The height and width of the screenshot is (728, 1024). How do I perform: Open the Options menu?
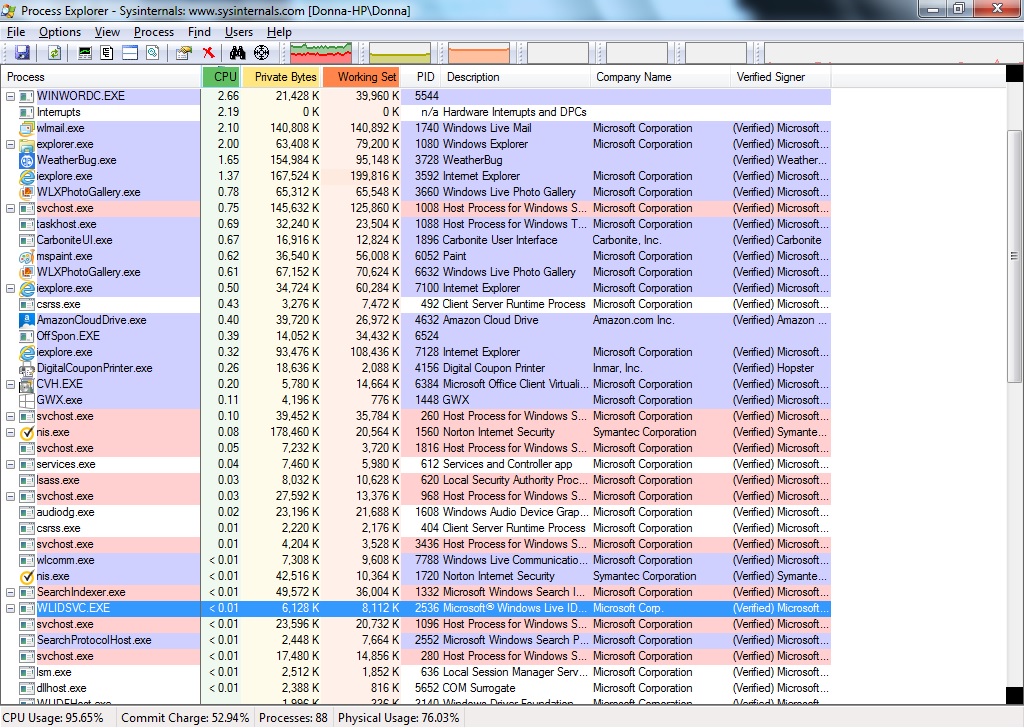(60, 32)
